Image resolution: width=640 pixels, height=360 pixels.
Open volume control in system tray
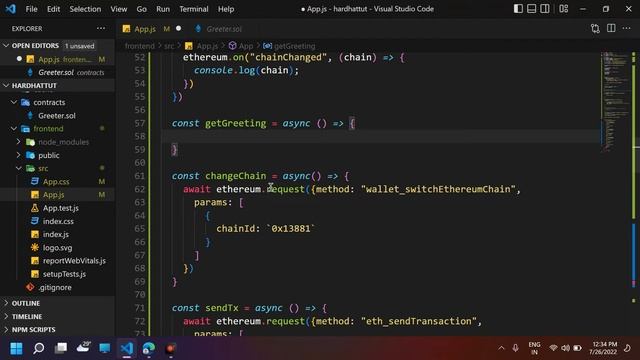(x=565, y=348)
